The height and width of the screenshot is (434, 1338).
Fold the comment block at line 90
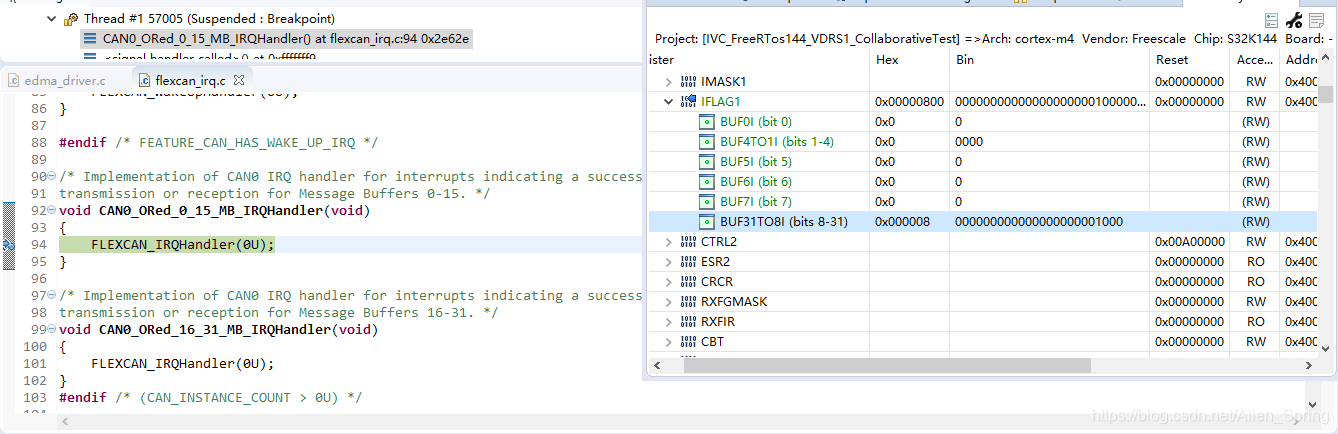(x=52, y=177)
